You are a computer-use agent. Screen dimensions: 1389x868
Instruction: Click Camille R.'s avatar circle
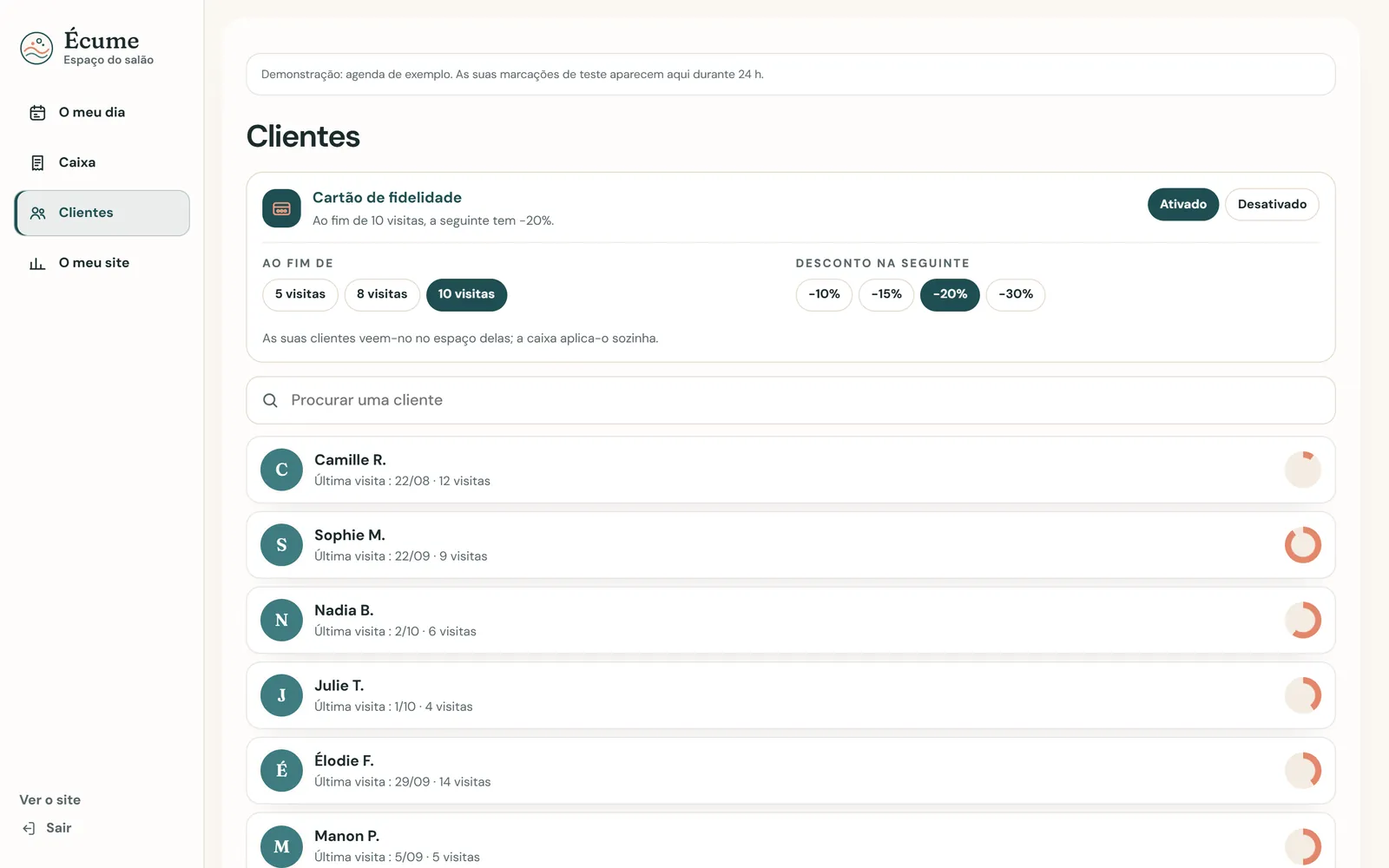(x=281, y=470)
